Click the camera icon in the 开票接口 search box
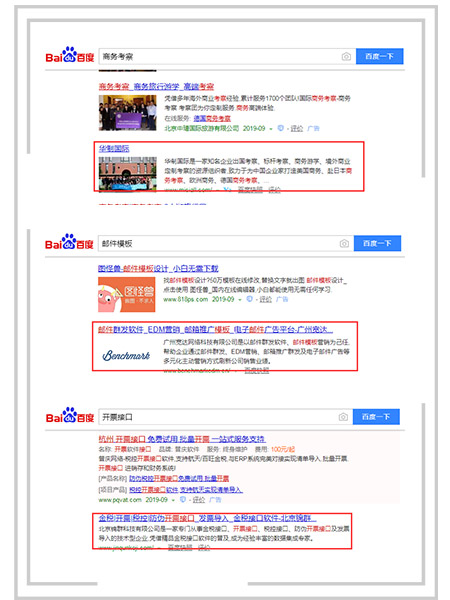Viewport: 450px width, 600px height. 343,417
